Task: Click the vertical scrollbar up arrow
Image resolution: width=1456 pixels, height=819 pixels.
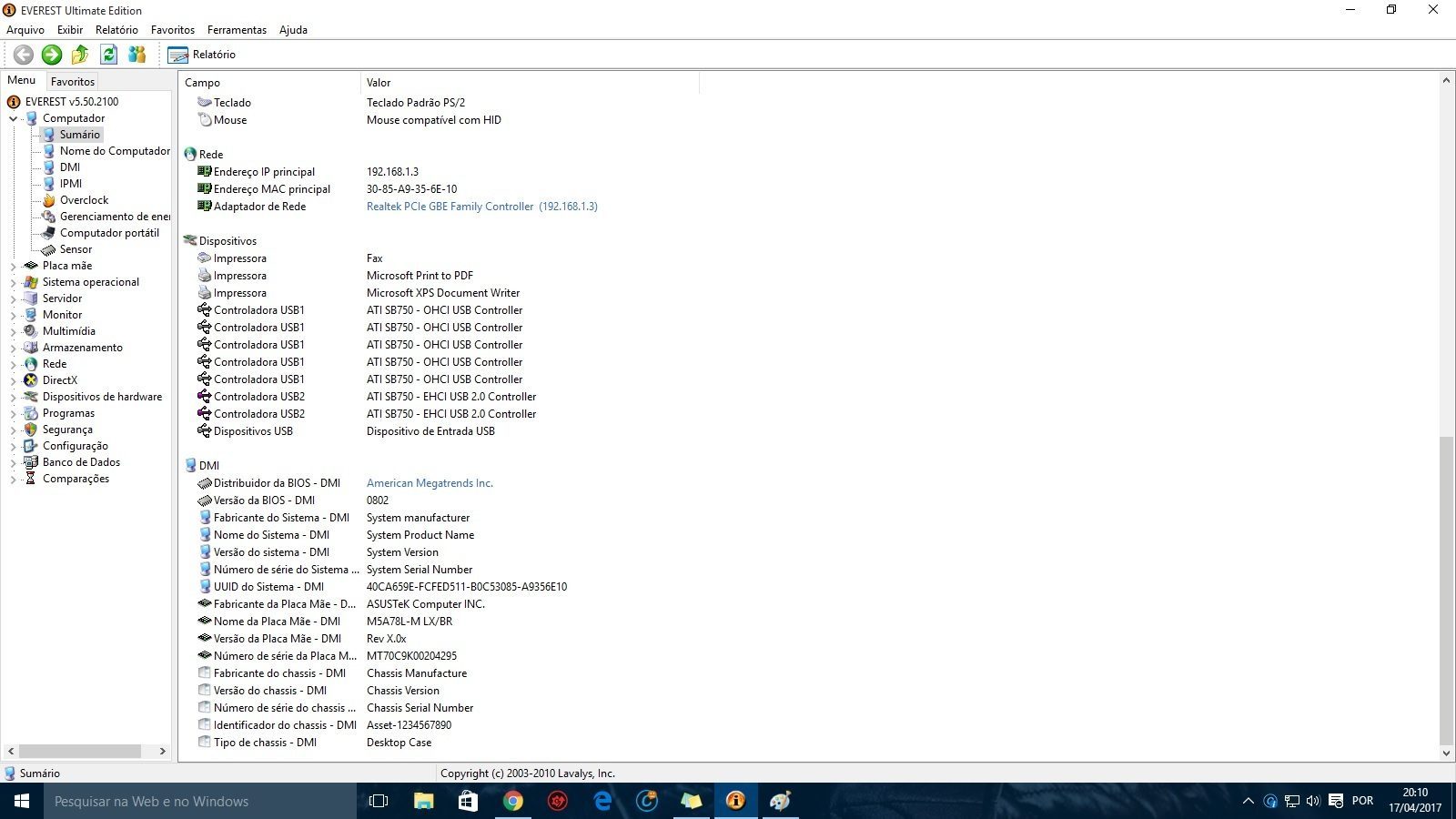Action: click(1446, 81)
